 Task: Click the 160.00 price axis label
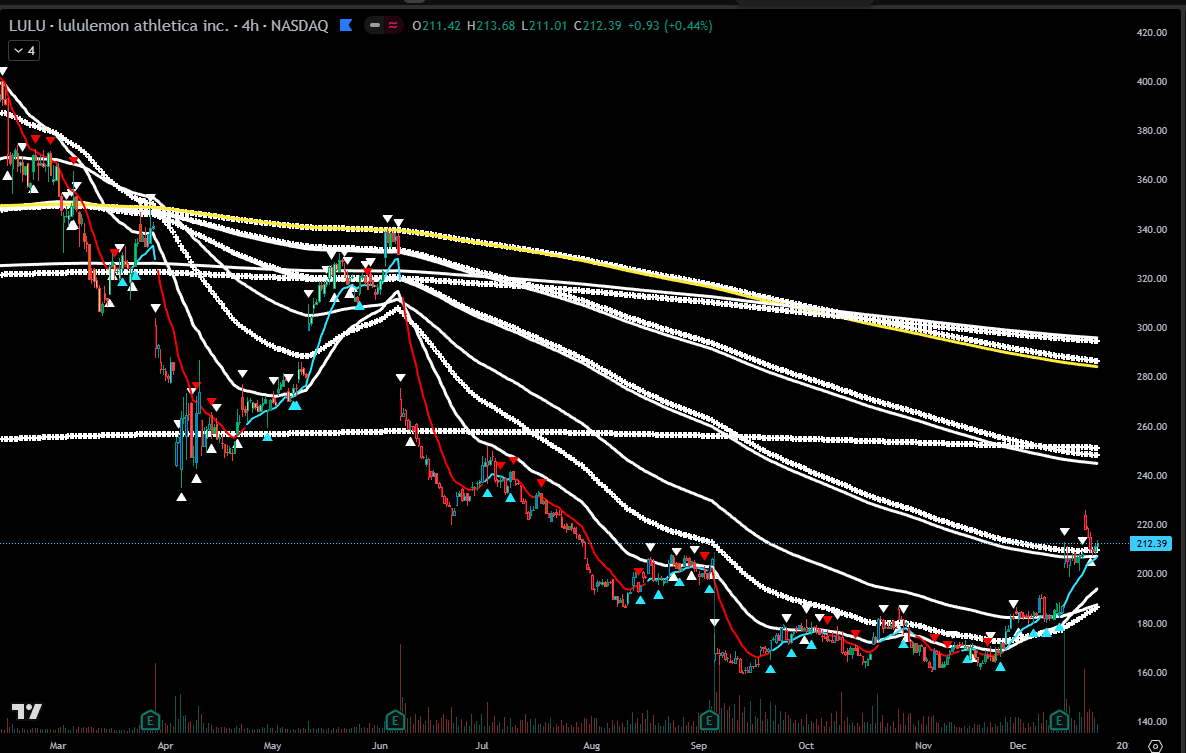pyautogui.click(x=1152, y=673)
